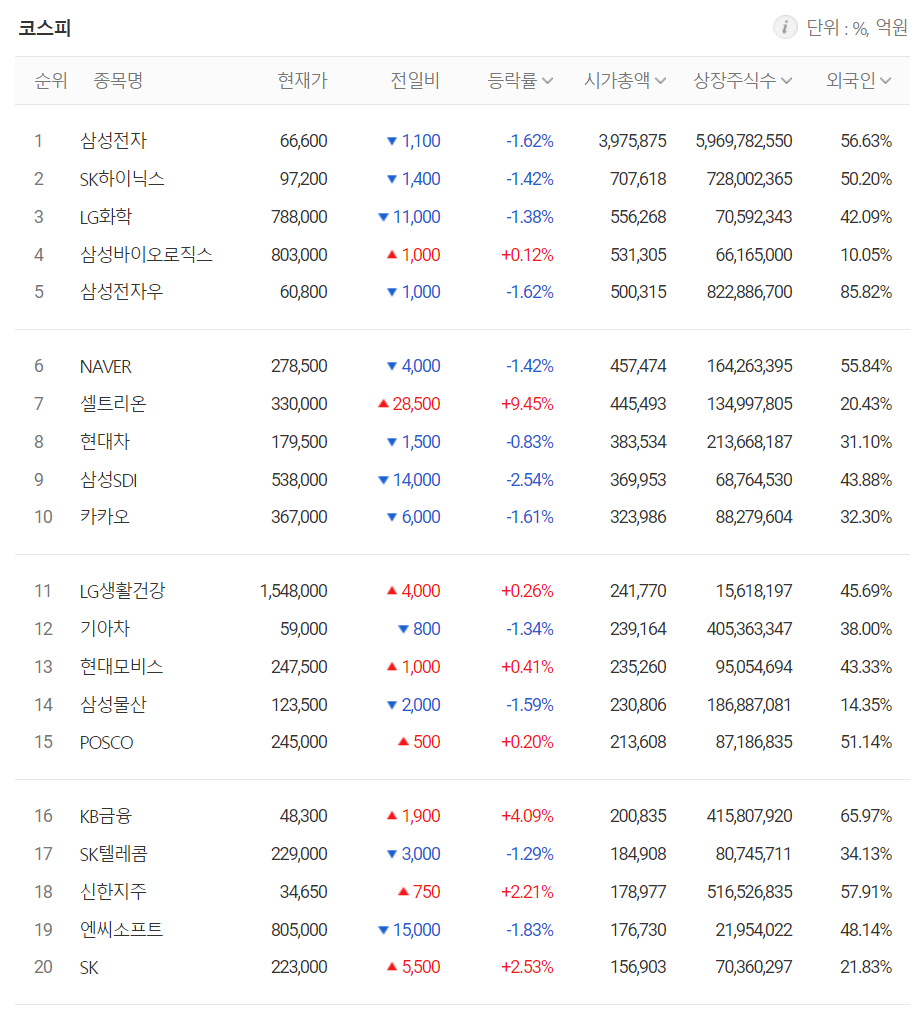This screenshot has width=922, height=1016.
Task: Select 셀트리온 change rate +9.45%
Action: click(527, 404)
